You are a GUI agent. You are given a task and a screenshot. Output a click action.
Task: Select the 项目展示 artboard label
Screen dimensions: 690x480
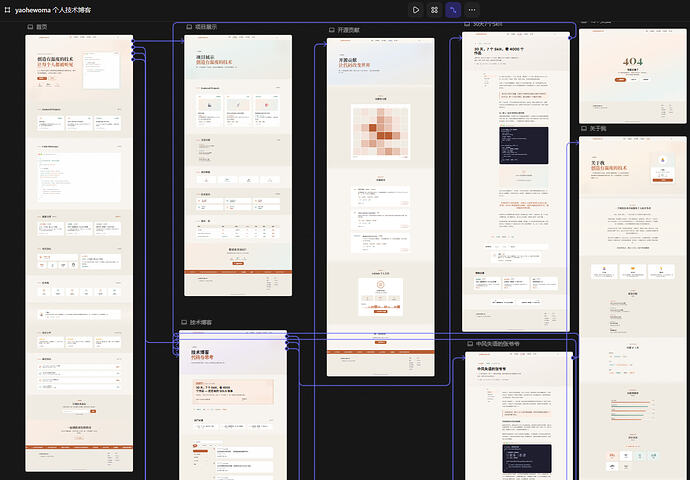[206, 27]
